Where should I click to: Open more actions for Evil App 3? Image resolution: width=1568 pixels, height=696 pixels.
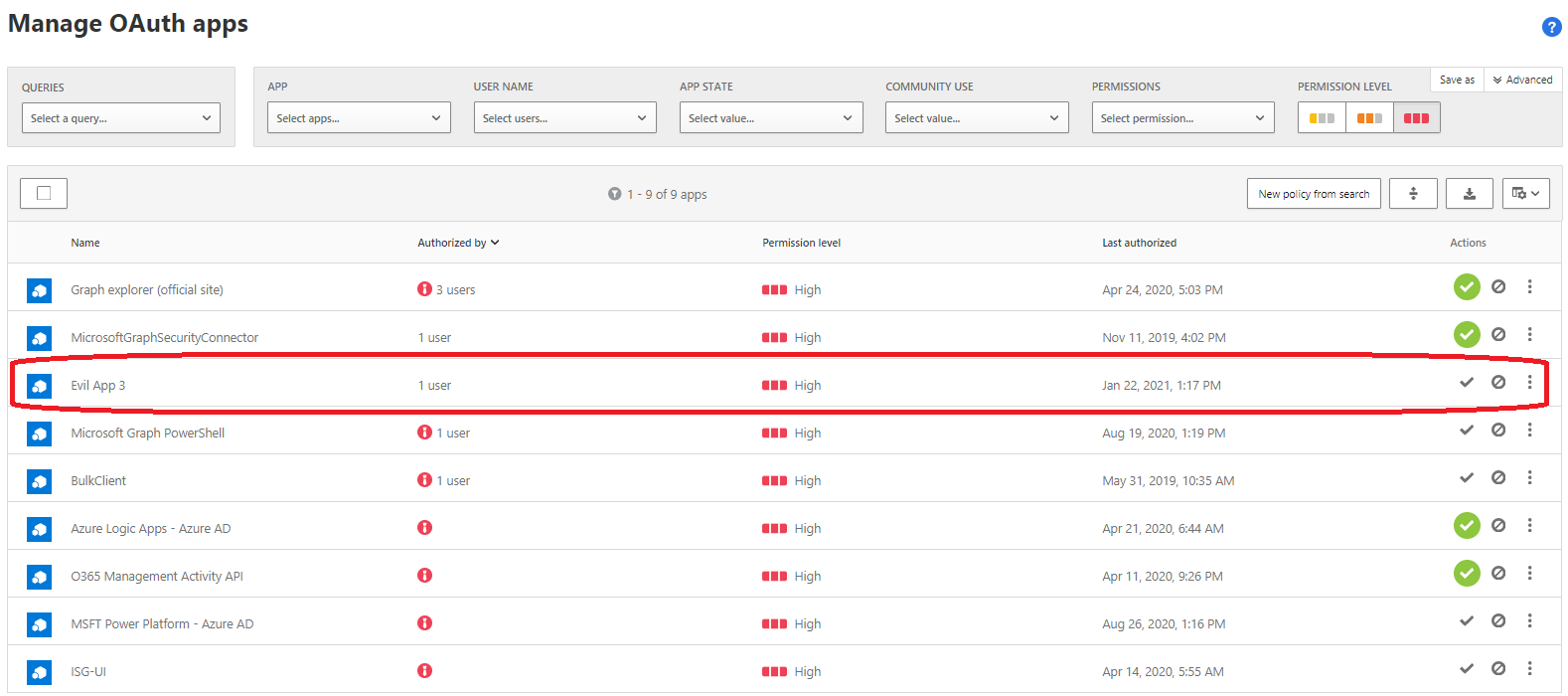(x=1530, y=382)
